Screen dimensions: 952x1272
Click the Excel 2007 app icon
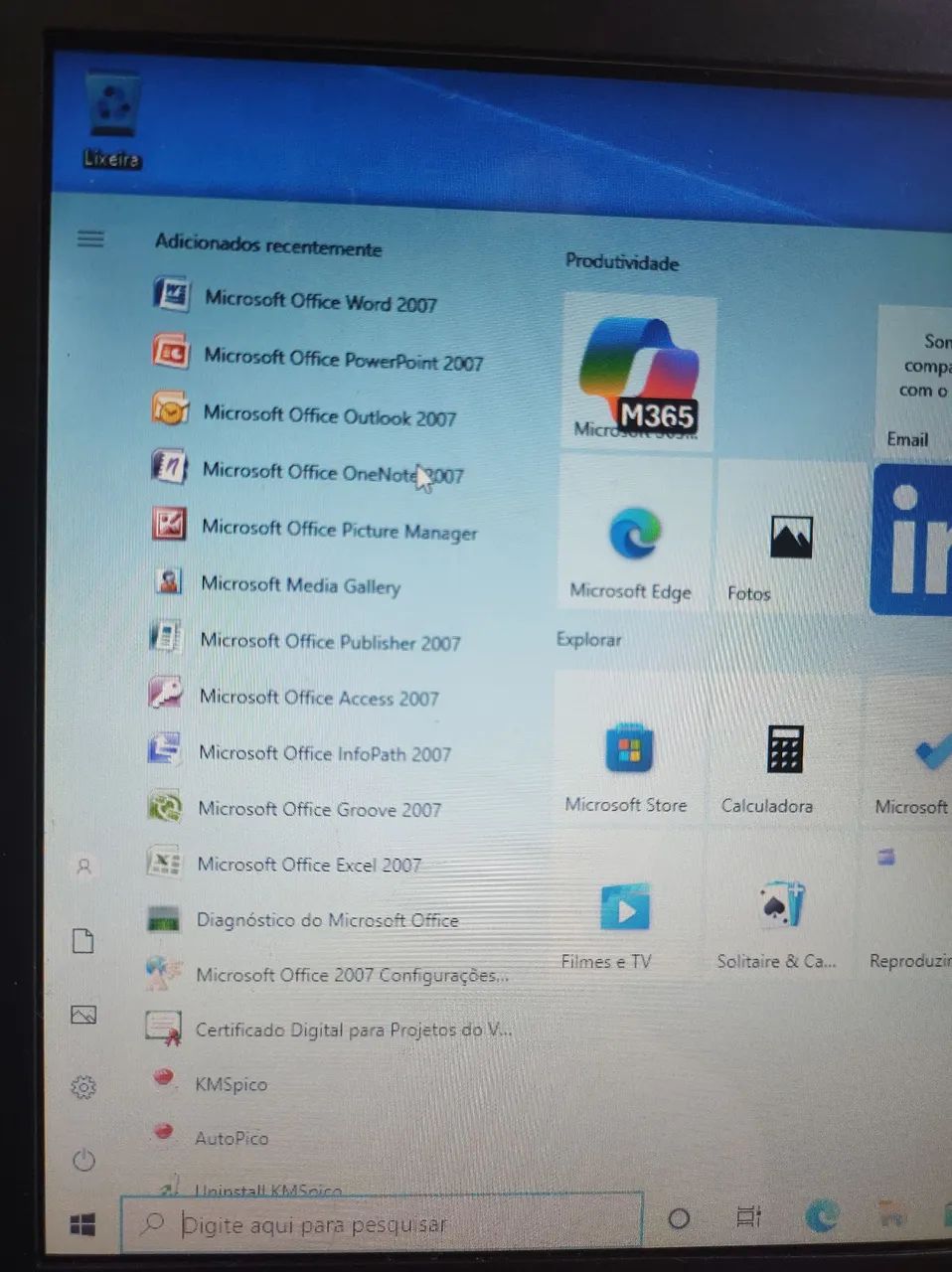click(x=164, y=861)
